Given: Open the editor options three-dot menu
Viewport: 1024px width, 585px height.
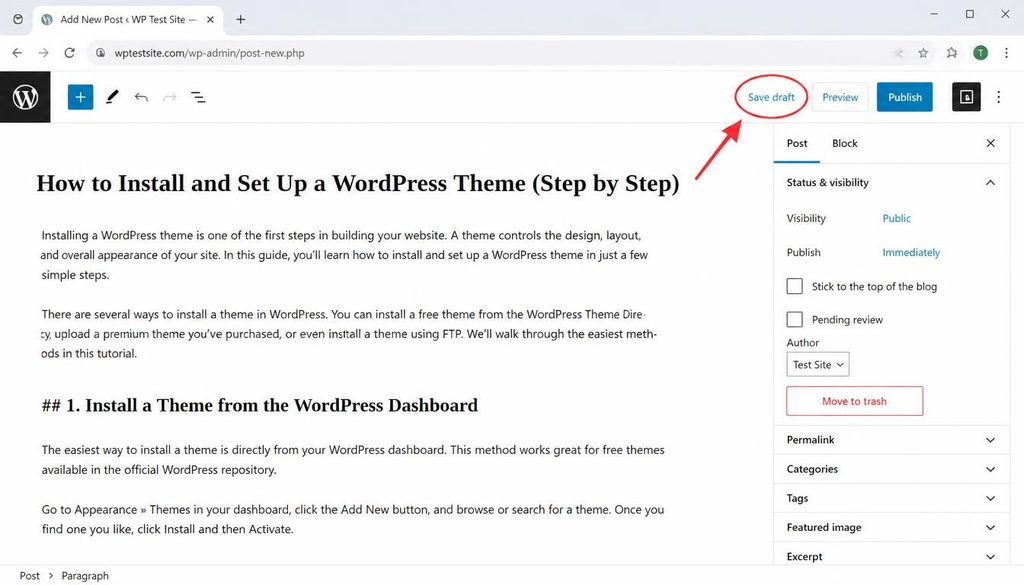Looking at the screenshot, I should (999, 97).
